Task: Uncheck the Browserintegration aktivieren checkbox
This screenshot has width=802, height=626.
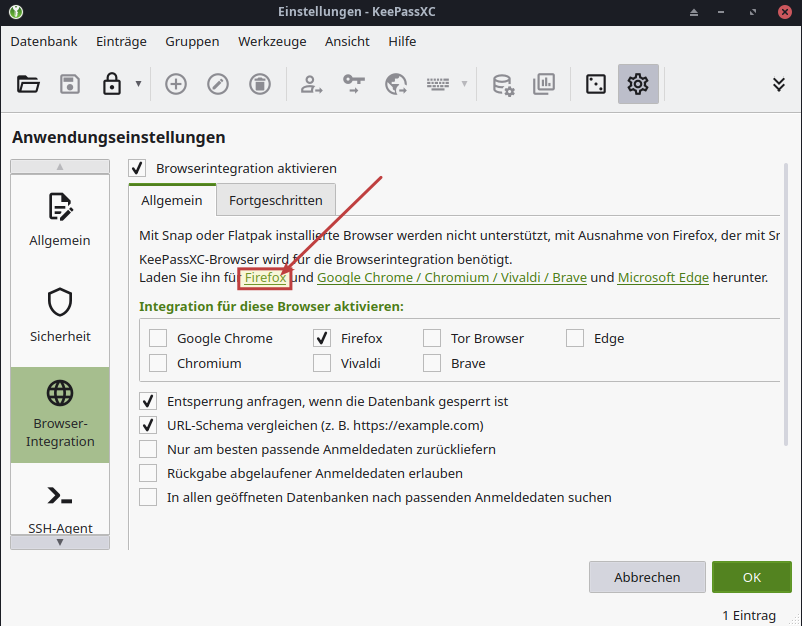Action: tap(138, 169)
